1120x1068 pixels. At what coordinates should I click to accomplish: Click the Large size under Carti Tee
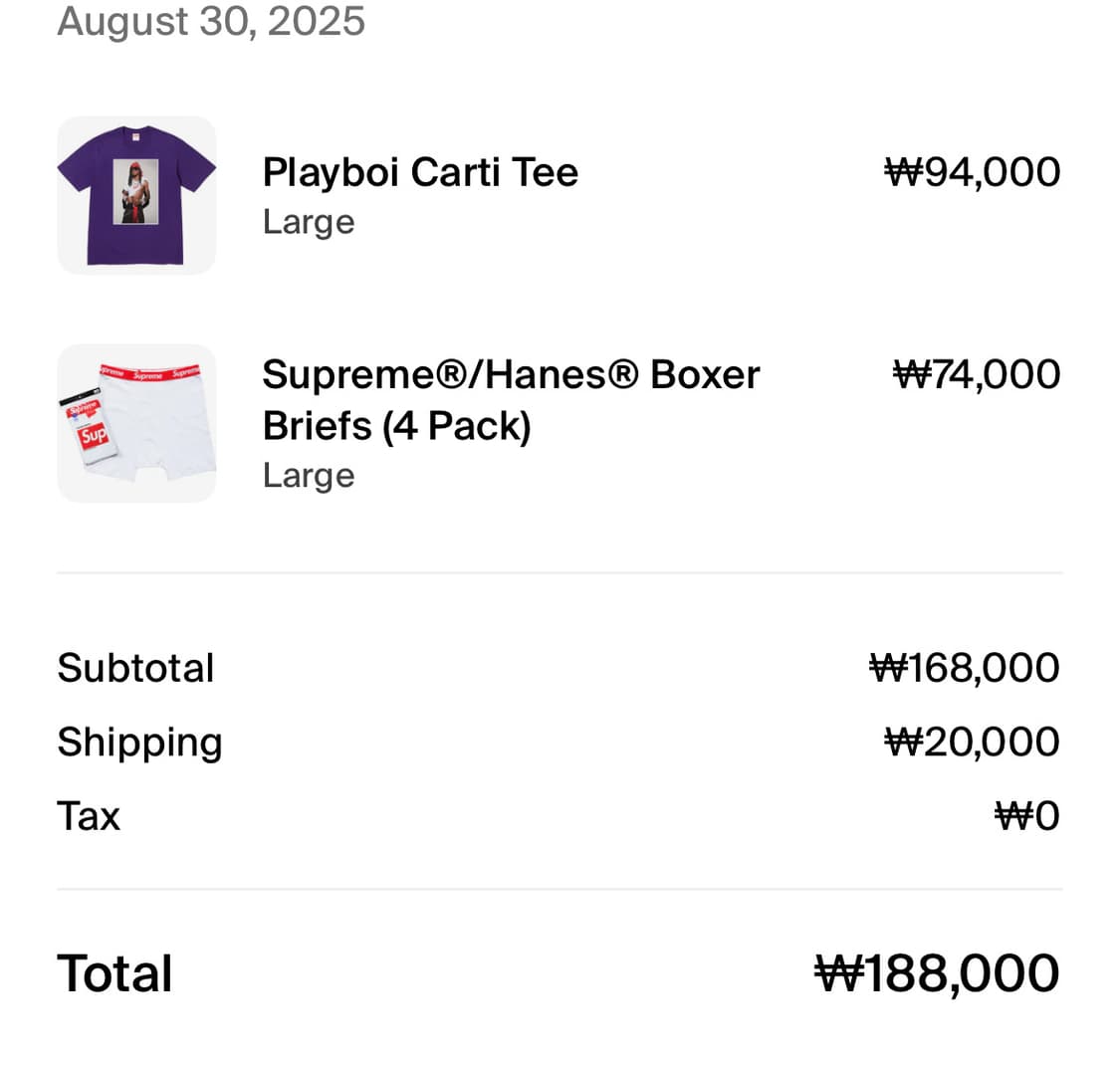[309, 222]
